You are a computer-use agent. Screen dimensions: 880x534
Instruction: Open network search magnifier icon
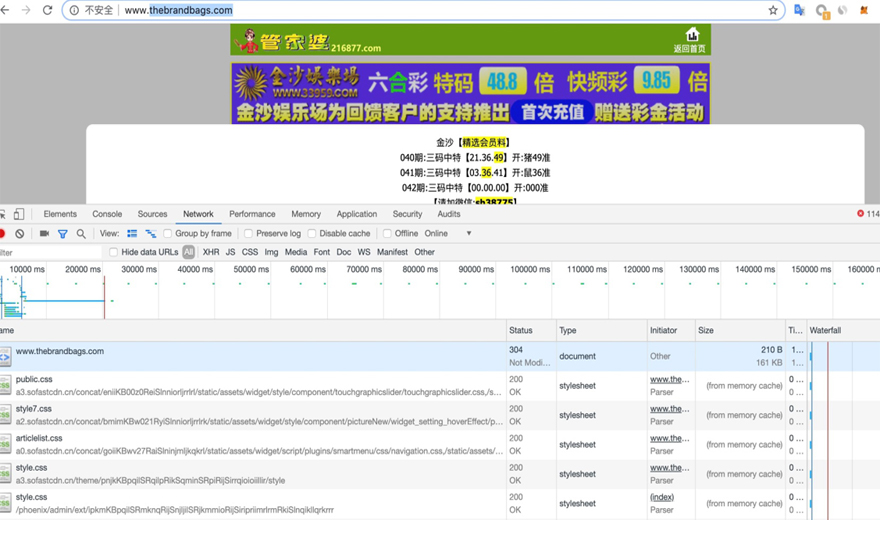(x=81, y=233)
